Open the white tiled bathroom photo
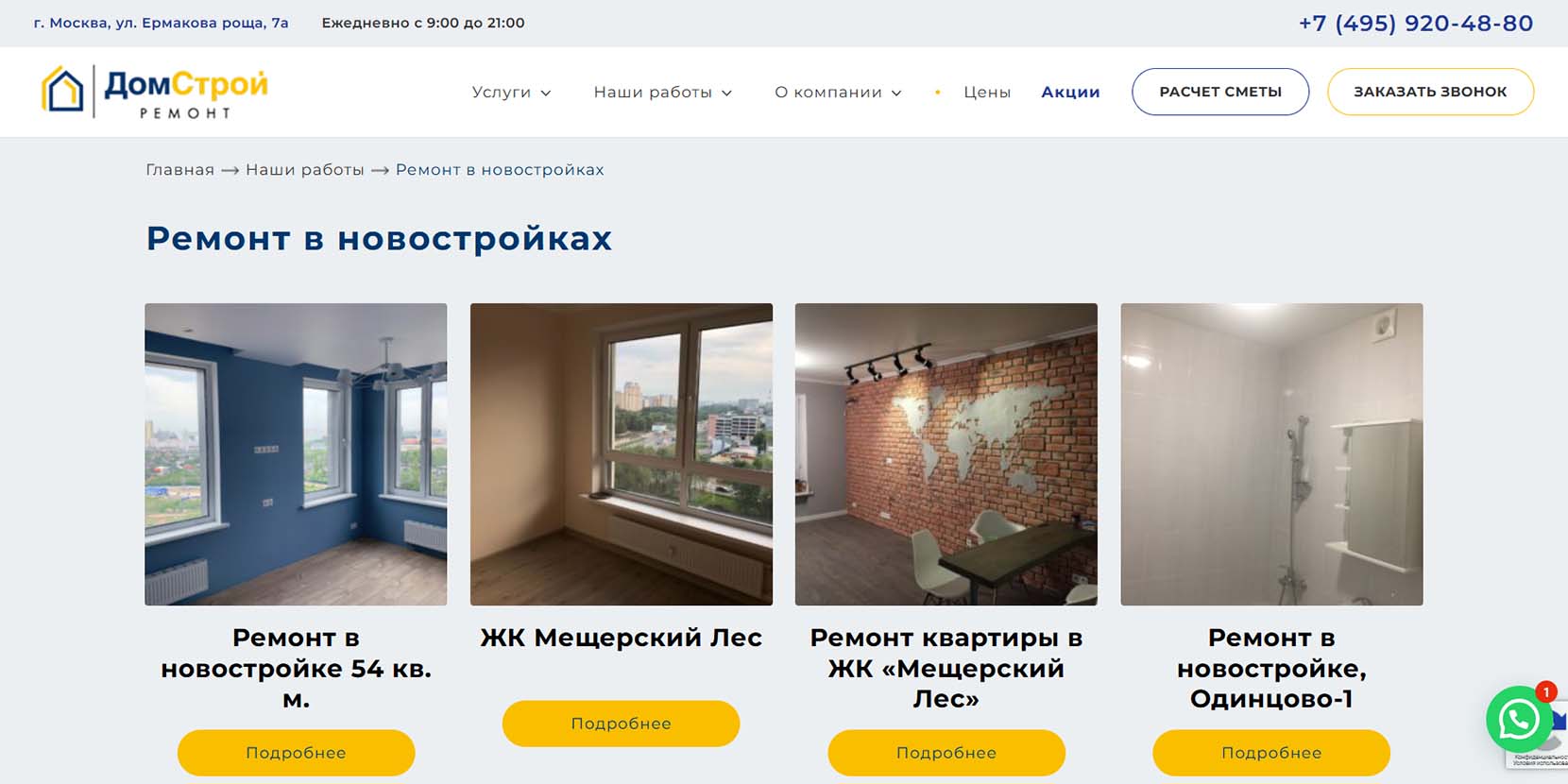The width and height of the screenshot is (1568, 784). point(1271,454)
